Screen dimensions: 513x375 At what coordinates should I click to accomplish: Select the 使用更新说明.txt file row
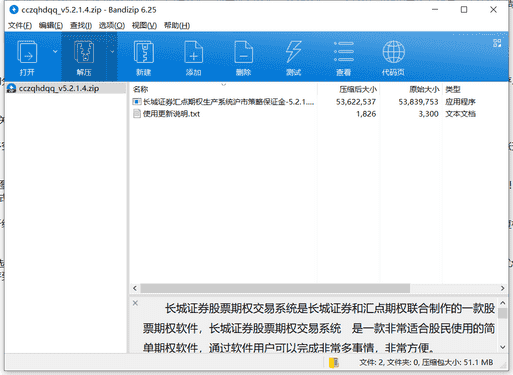(x=304, y=114)
